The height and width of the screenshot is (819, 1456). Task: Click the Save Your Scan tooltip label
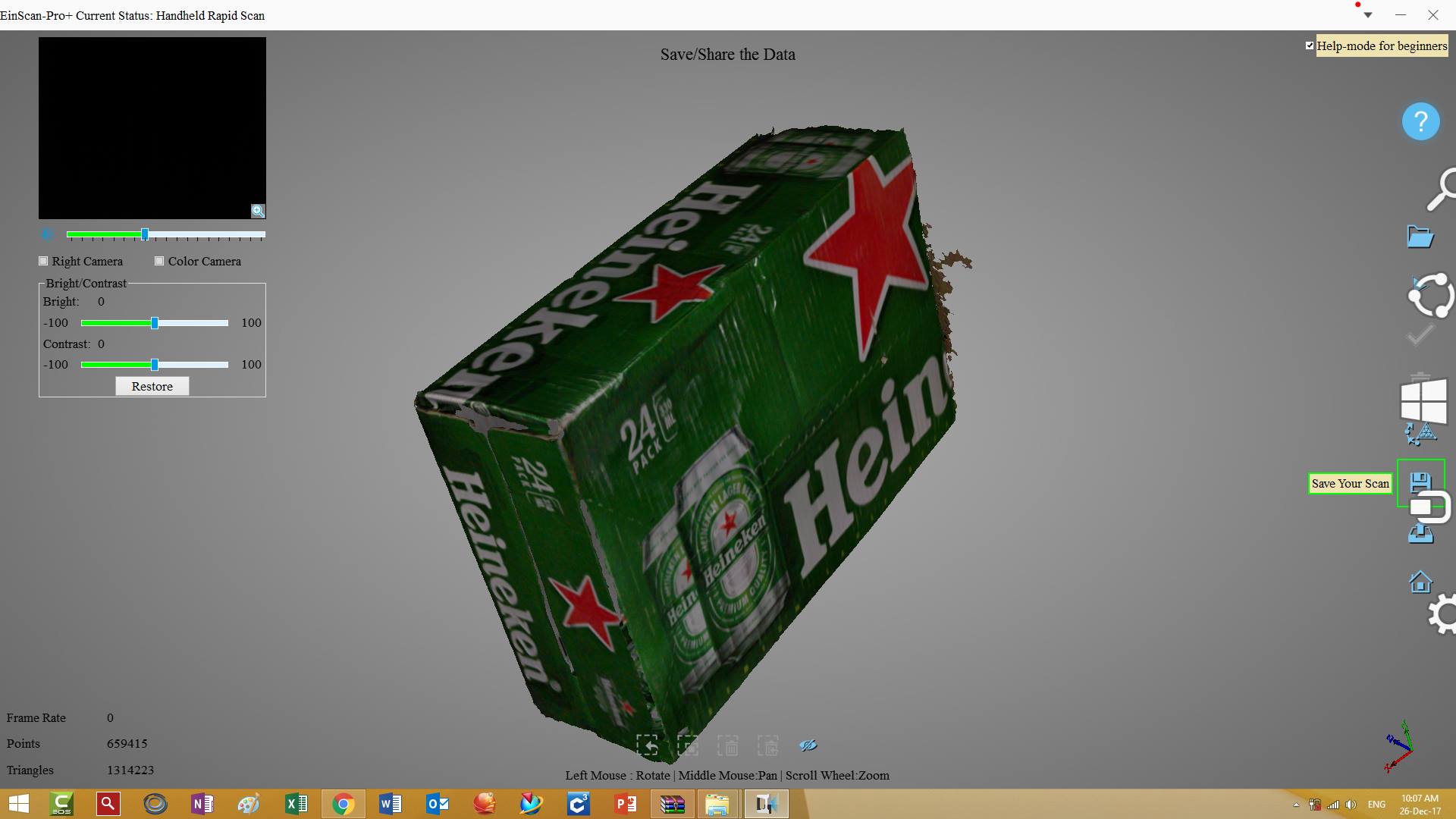pyautogui.click(x=1351, y=484)
